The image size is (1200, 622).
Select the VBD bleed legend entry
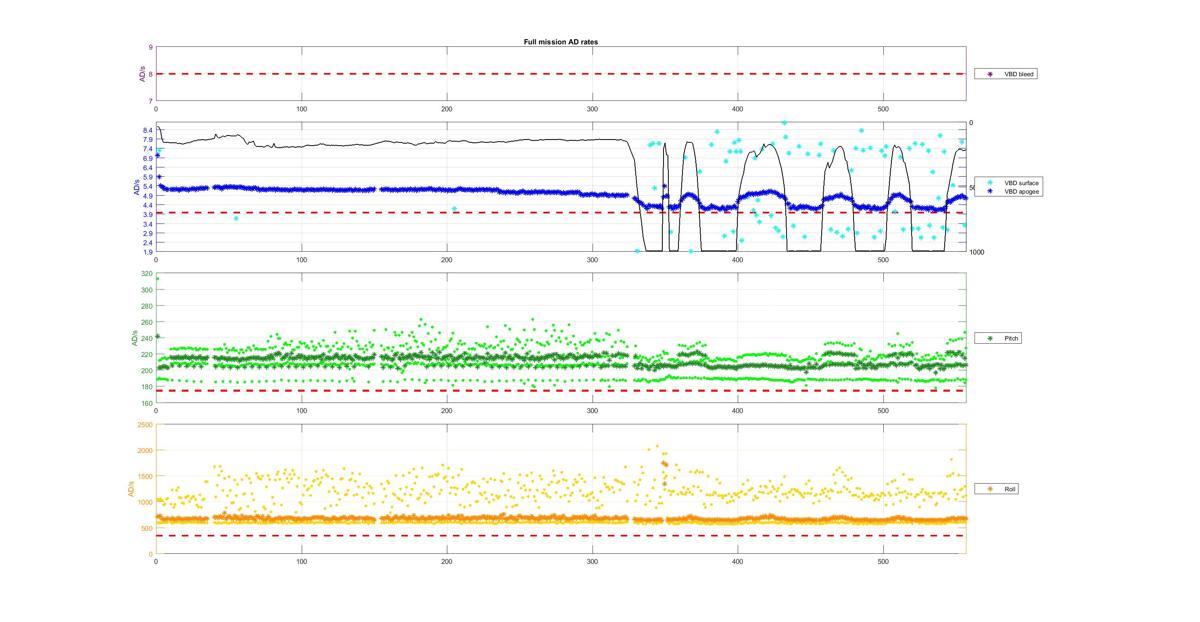(1005, 74)
